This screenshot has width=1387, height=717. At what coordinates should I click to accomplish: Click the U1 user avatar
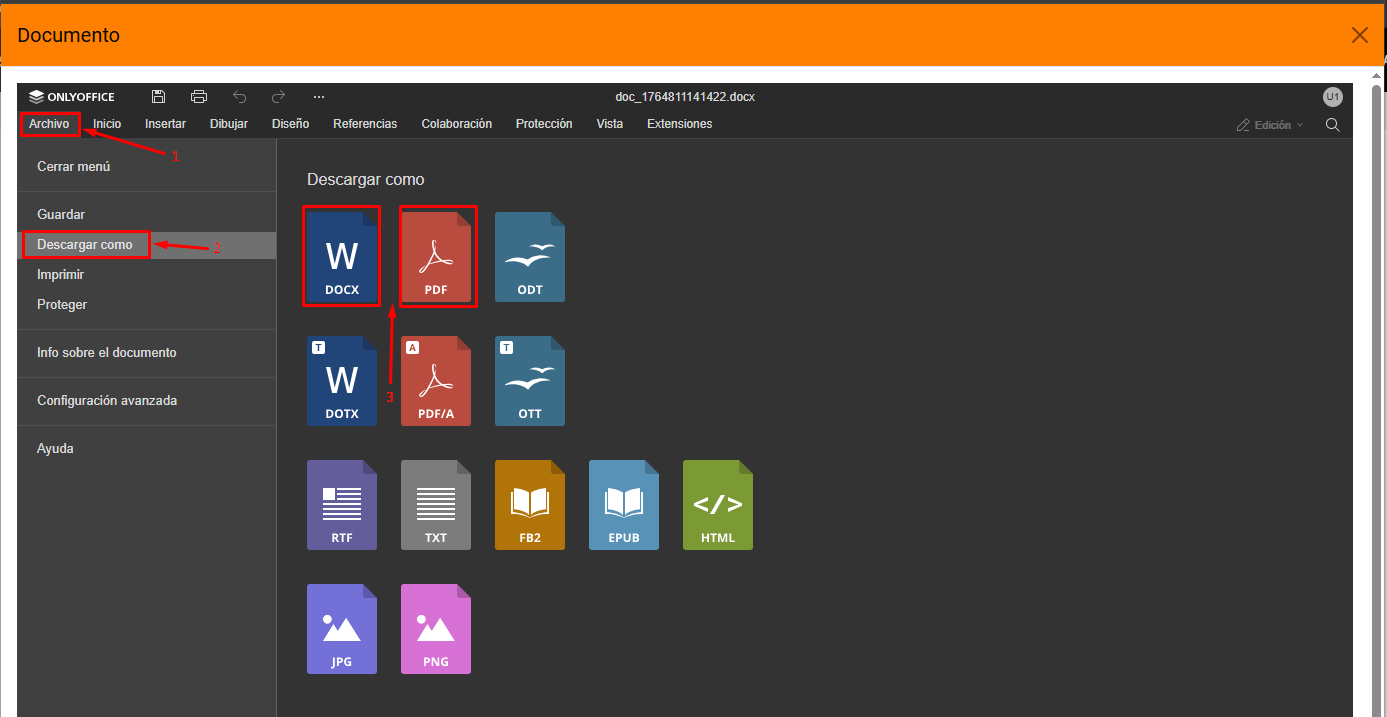[1332, 97]
